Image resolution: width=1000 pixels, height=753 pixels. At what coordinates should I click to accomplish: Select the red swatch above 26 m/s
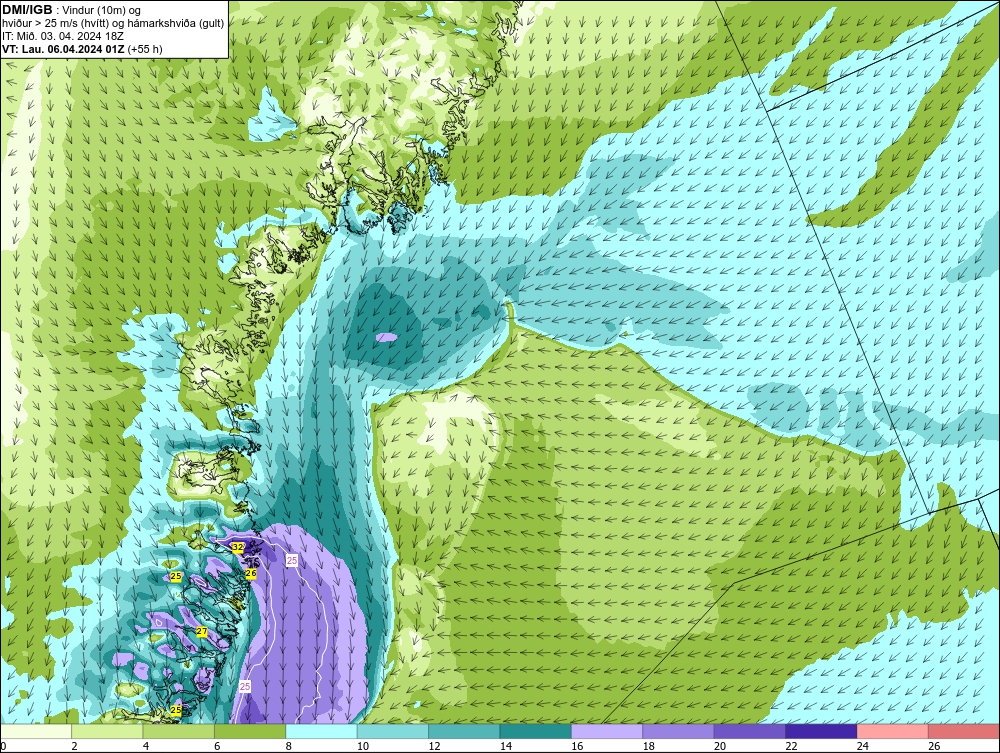tap(964, 731)
